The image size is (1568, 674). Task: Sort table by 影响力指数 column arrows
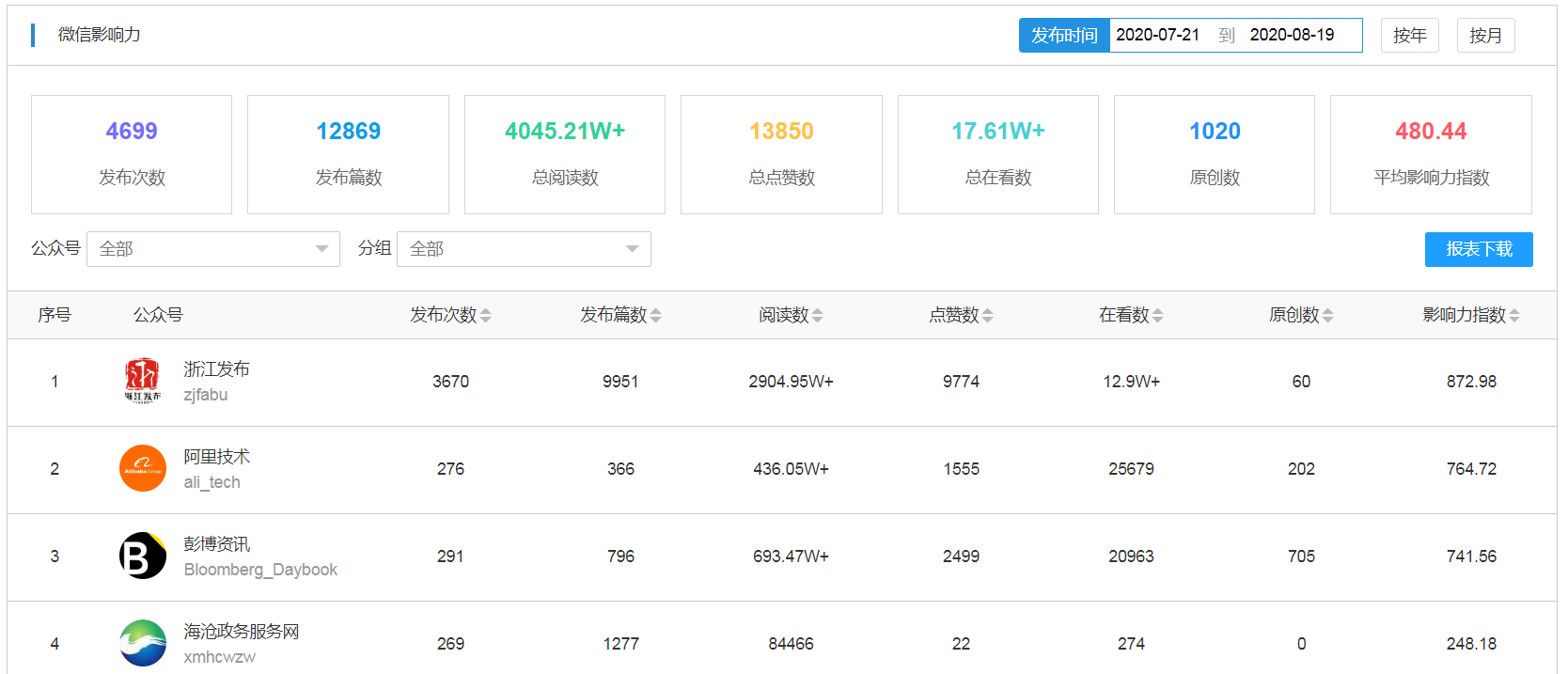1514,316
